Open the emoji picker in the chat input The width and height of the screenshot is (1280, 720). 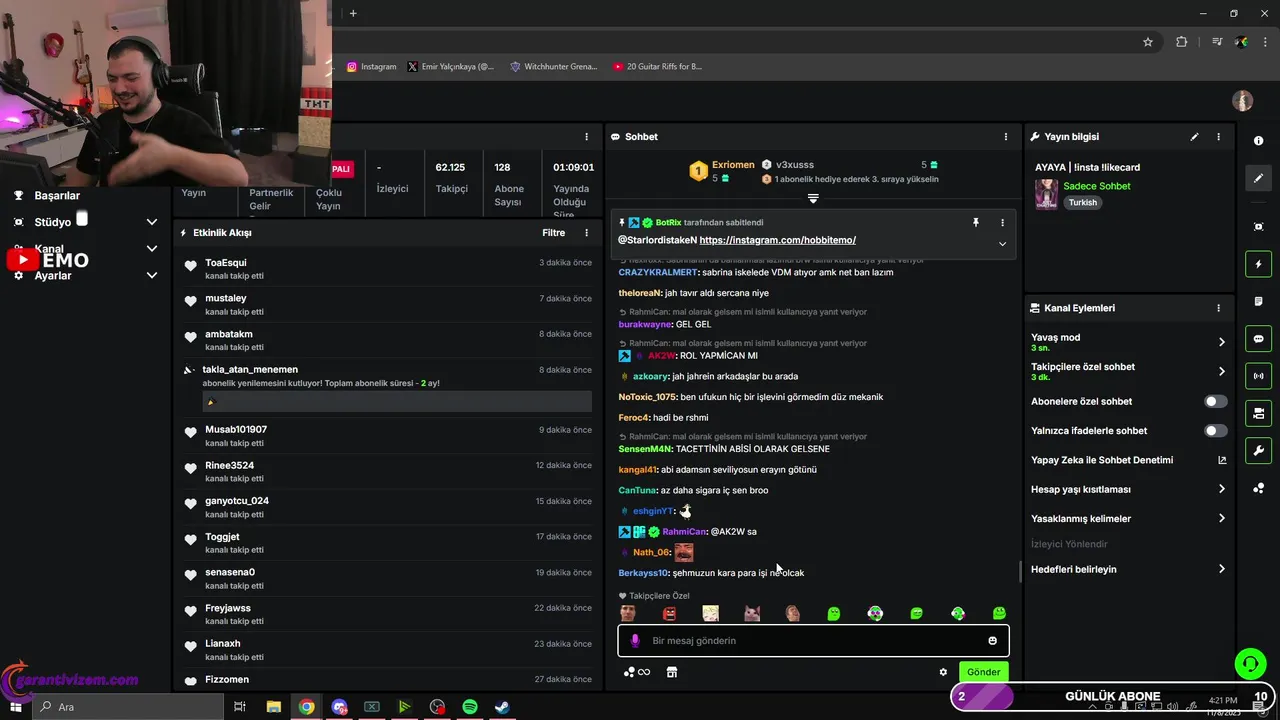[x=992, y=641]
